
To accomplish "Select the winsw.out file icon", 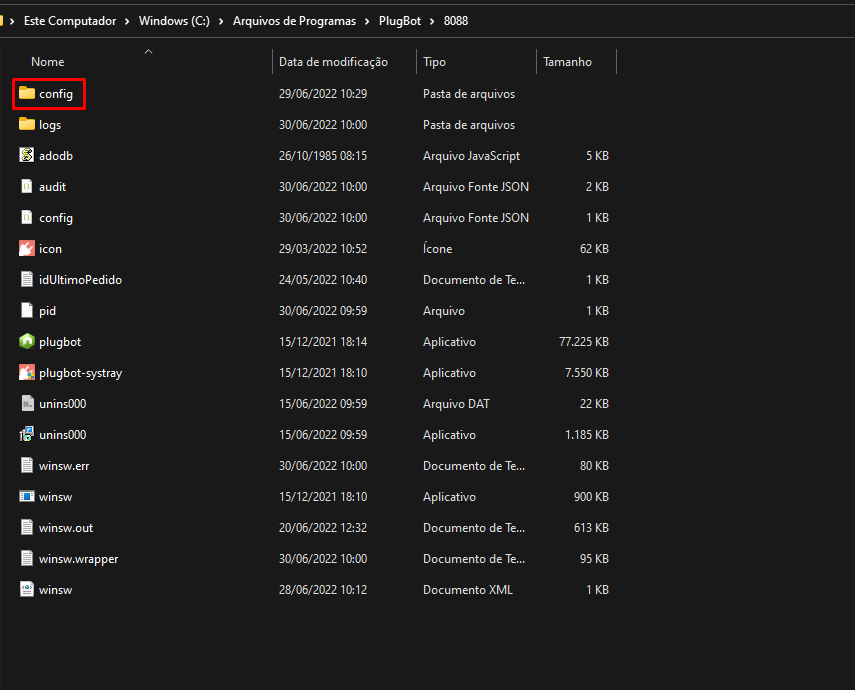I will point(27,527).
